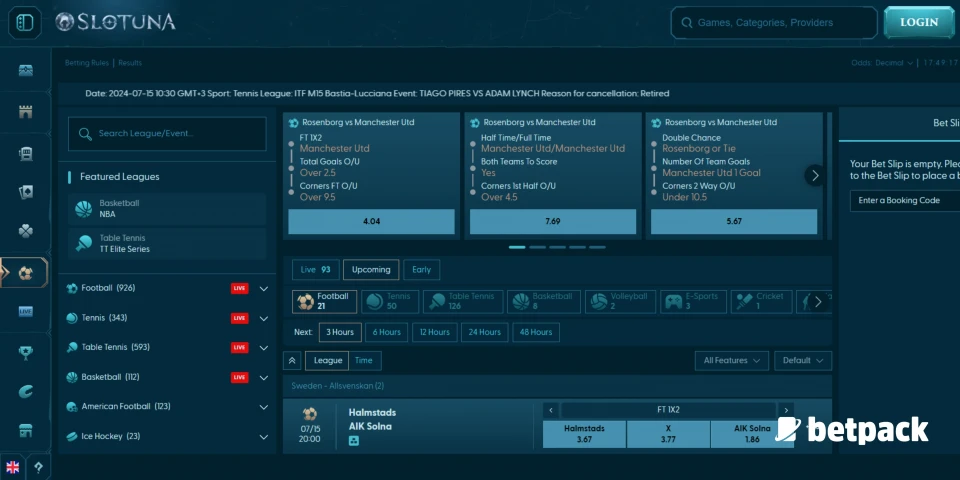Switch to the Early events tab
This screenshot has width=960, height=480.
tap(422, 270)
